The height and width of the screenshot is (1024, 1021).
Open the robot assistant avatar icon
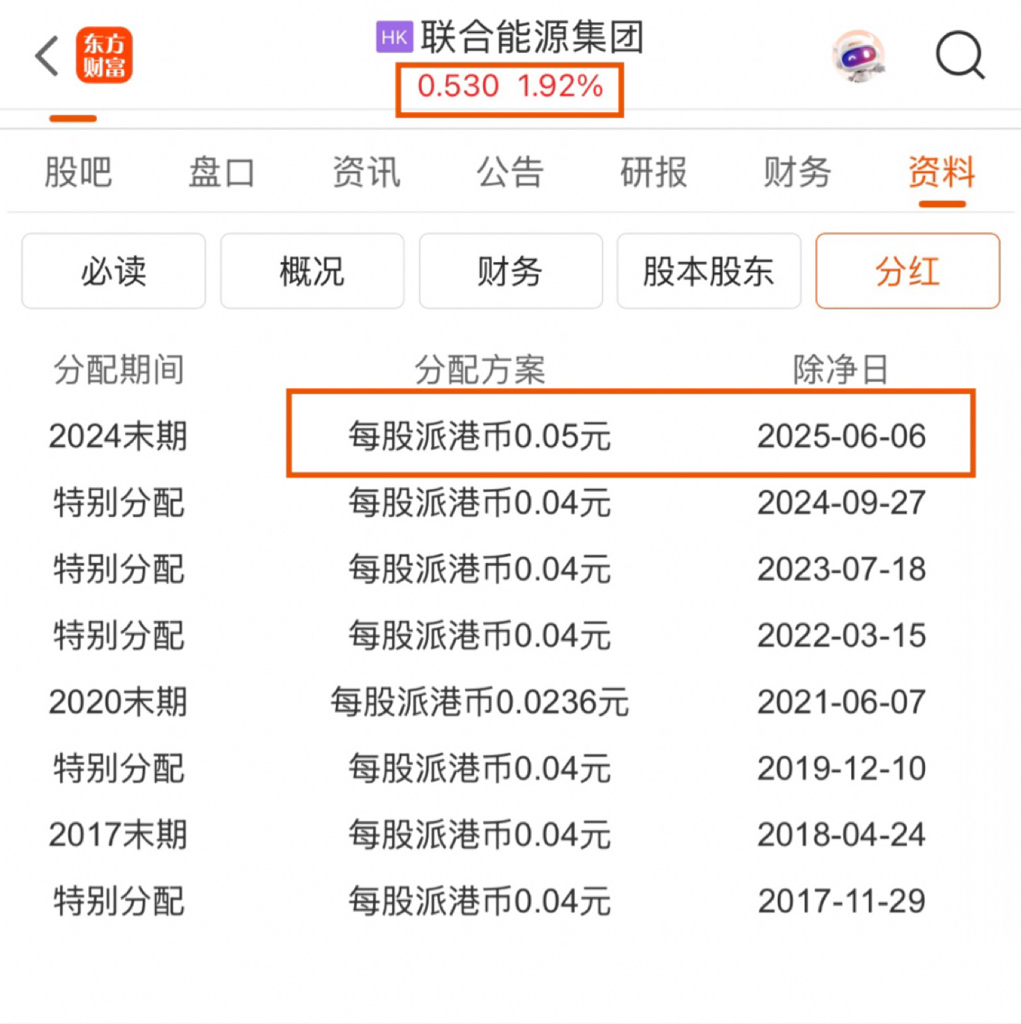pos(858,56)
